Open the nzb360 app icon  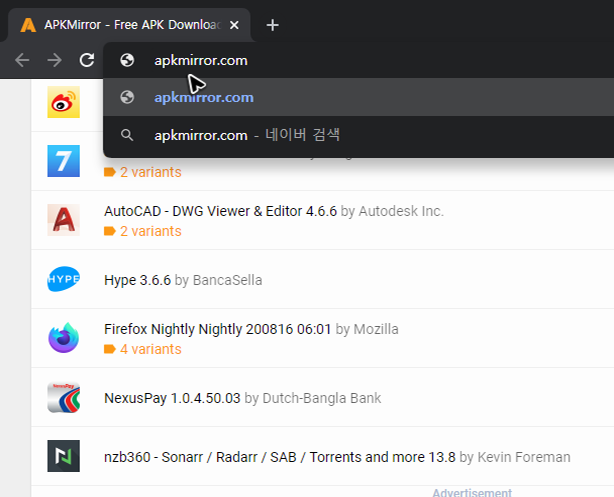click(x=63, y=456)
